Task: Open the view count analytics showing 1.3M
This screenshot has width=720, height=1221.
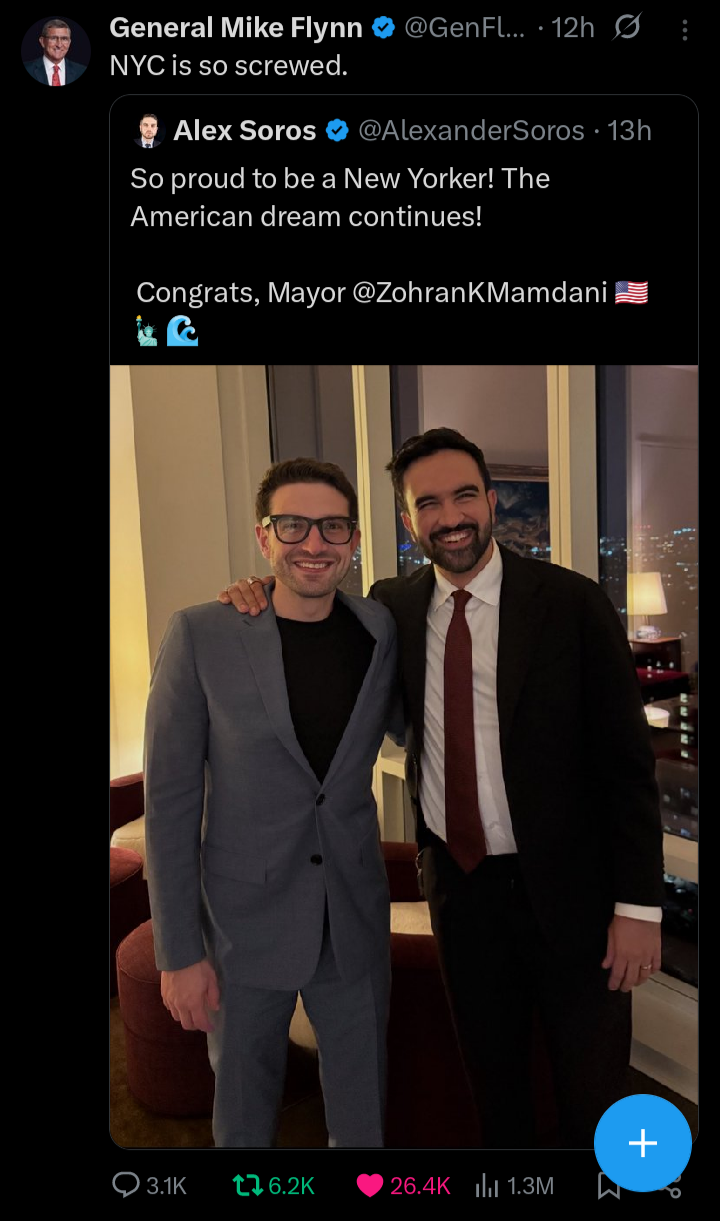Action: point(515,1186)
